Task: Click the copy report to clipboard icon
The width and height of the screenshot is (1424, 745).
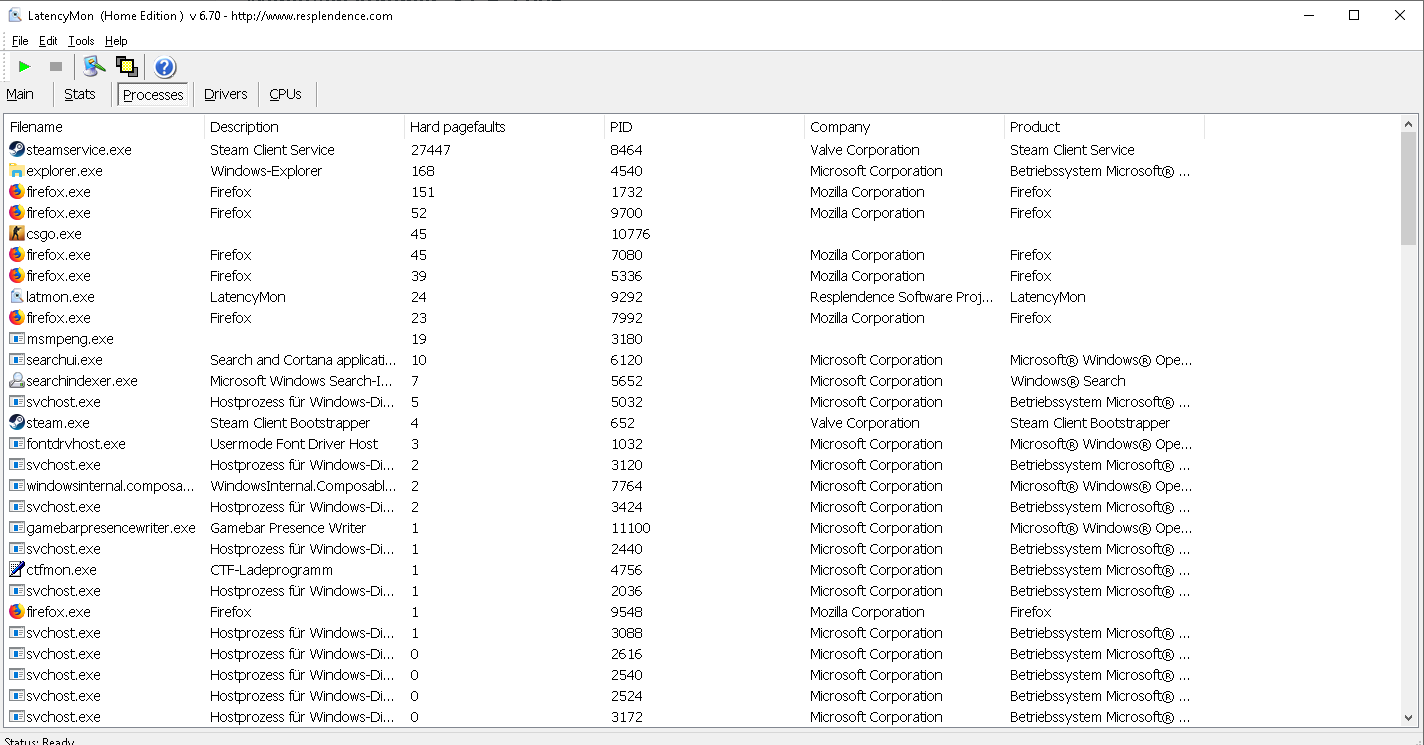Action: (127, 66)
